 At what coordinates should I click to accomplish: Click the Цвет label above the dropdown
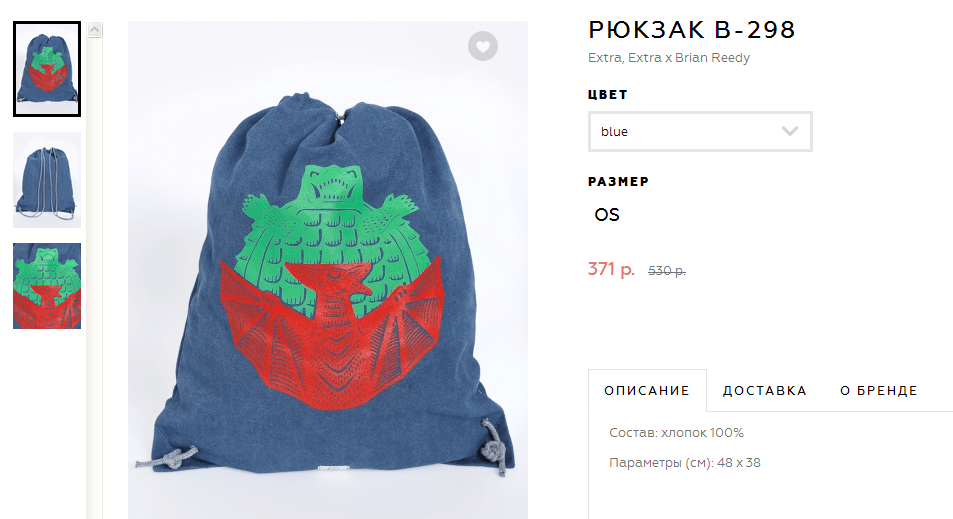click(608, 95)
